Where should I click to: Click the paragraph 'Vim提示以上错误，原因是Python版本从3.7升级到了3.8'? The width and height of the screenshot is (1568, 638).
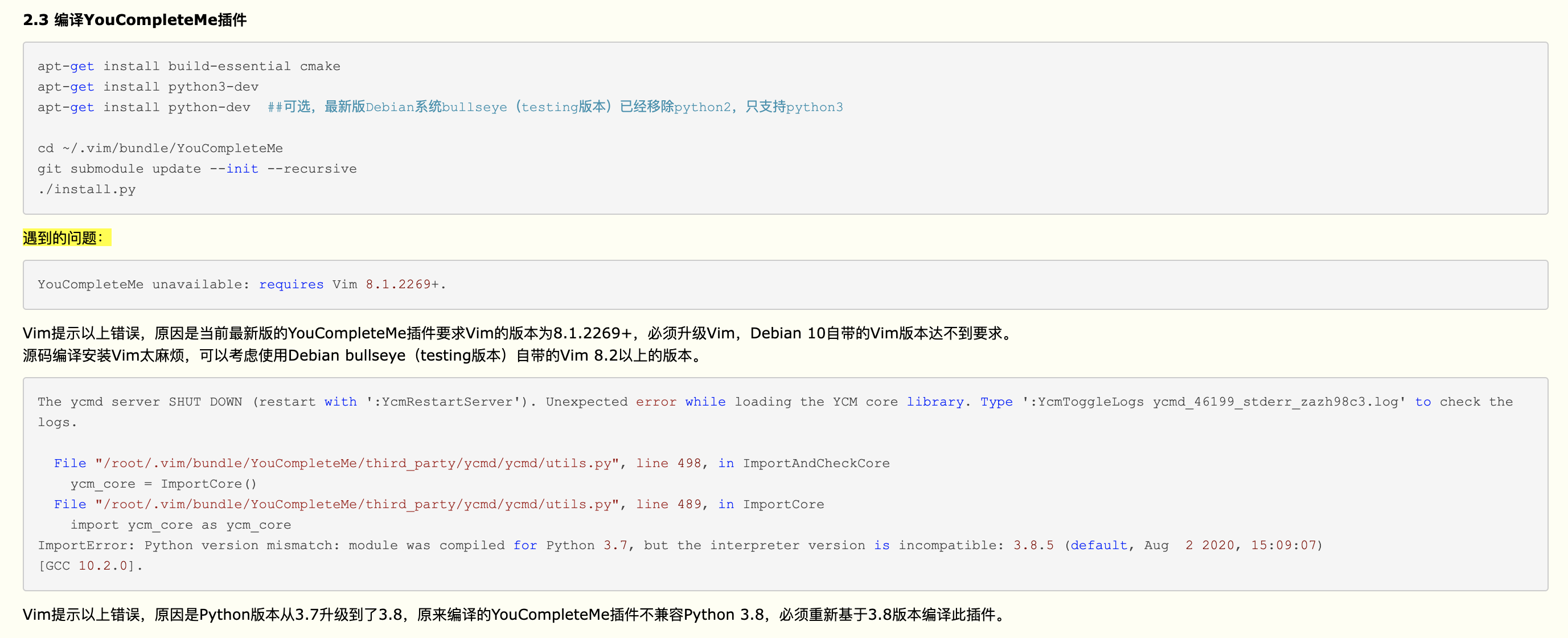pos(515,614)
